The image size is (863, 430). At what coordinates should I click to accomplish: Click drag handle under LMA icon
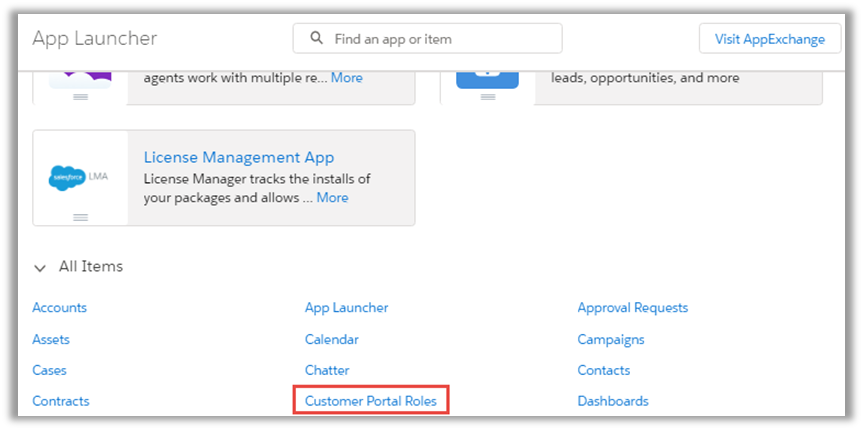pos(81,217)
